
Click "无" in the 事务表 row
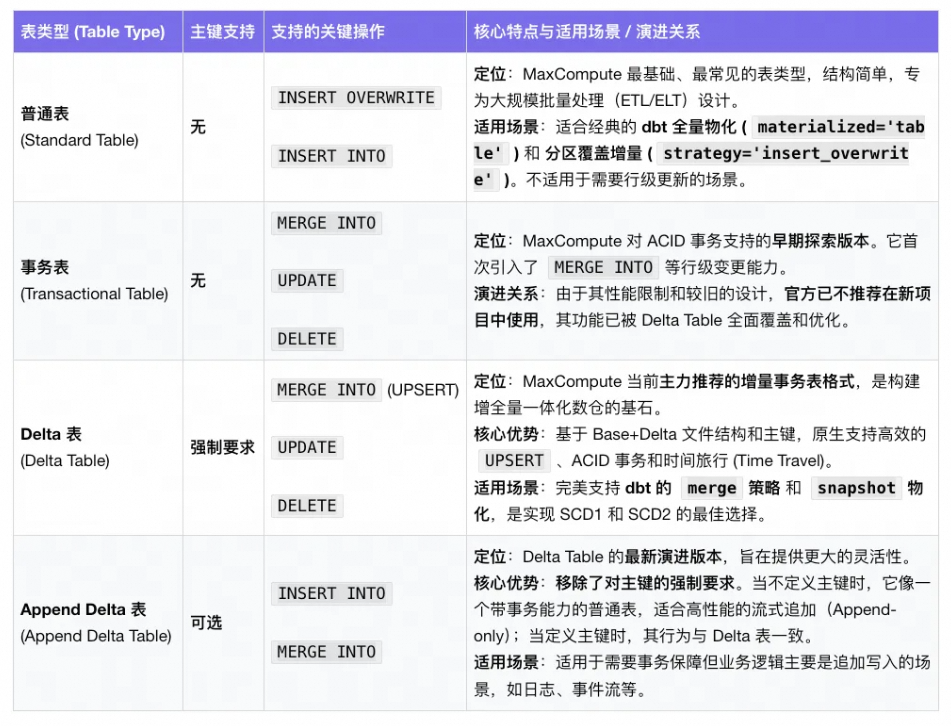[198, 280]
